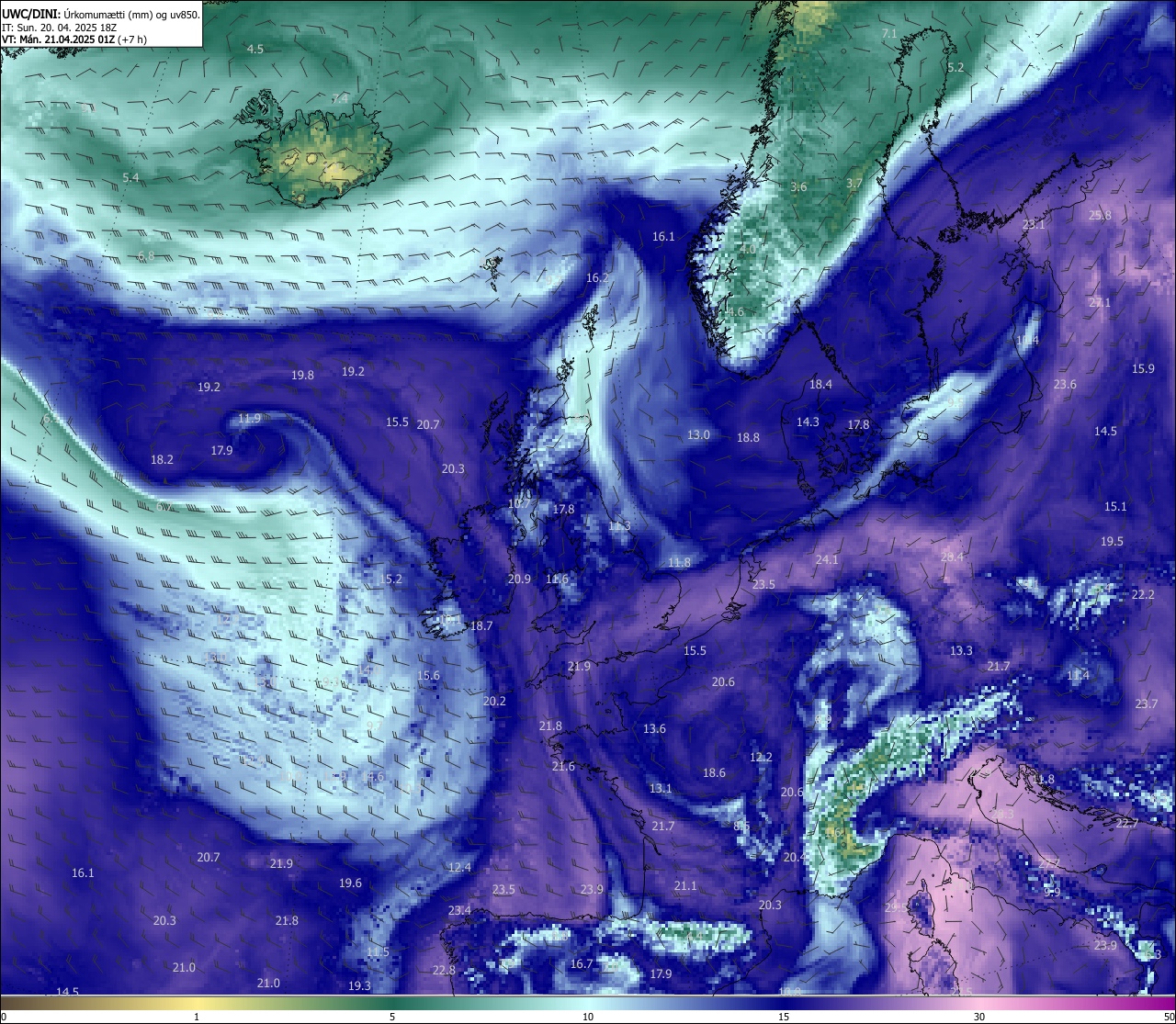Click the value 14.3 over Denmark
Viewport: 1176px width, 1024px height.
pos(808,422)
